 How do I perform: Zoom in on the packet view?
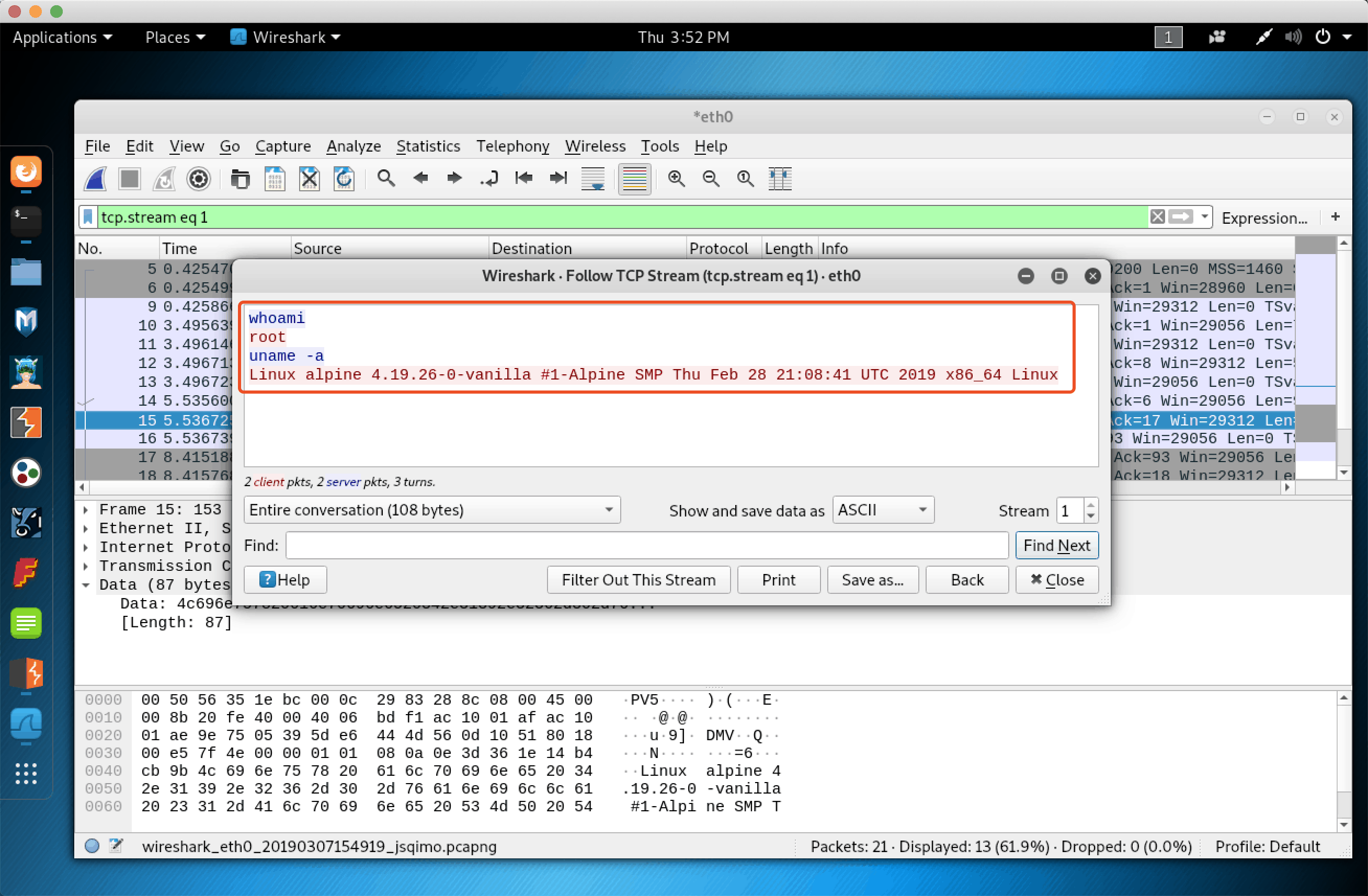[x=677, y=179]
